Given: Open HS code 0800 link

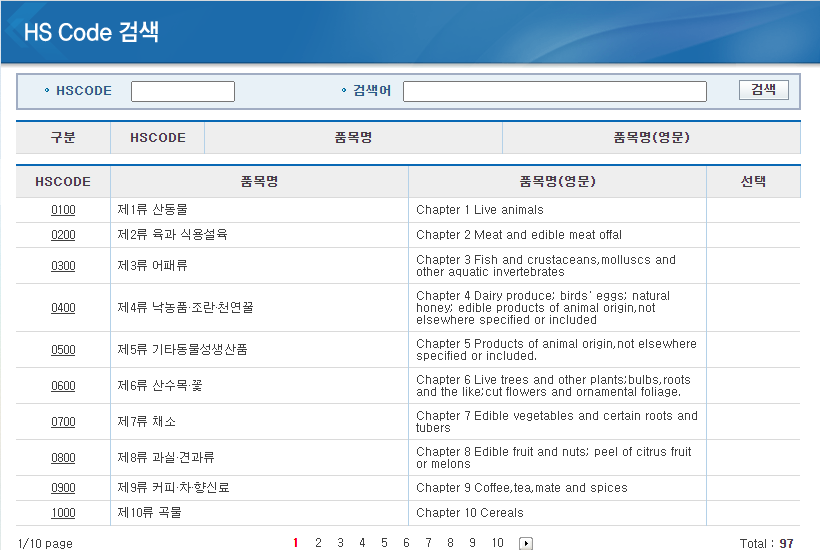Looking at the screenshot, I should 63,458.
